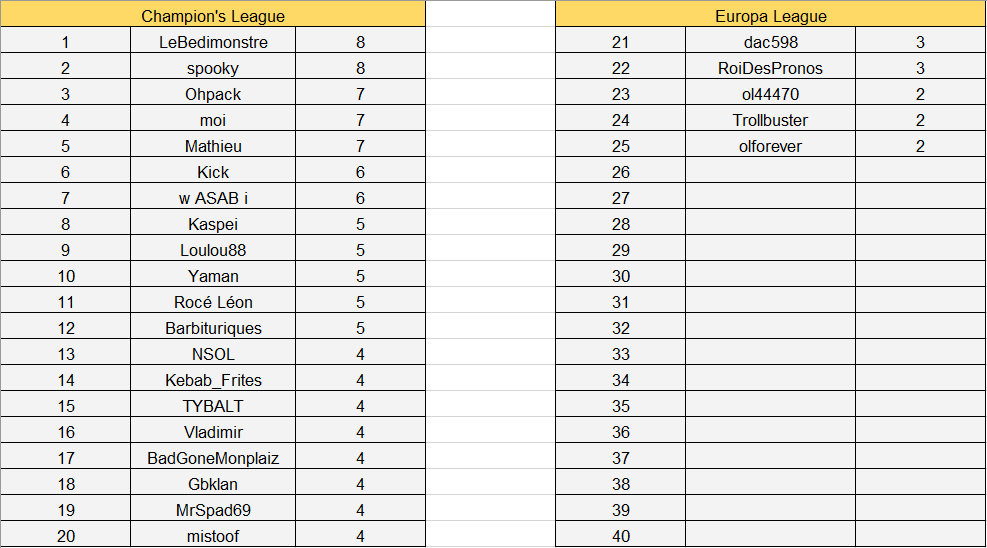The image size is (987, 548).
Task: Click the Ohpack cell
Action: click(x=213, y=94)
